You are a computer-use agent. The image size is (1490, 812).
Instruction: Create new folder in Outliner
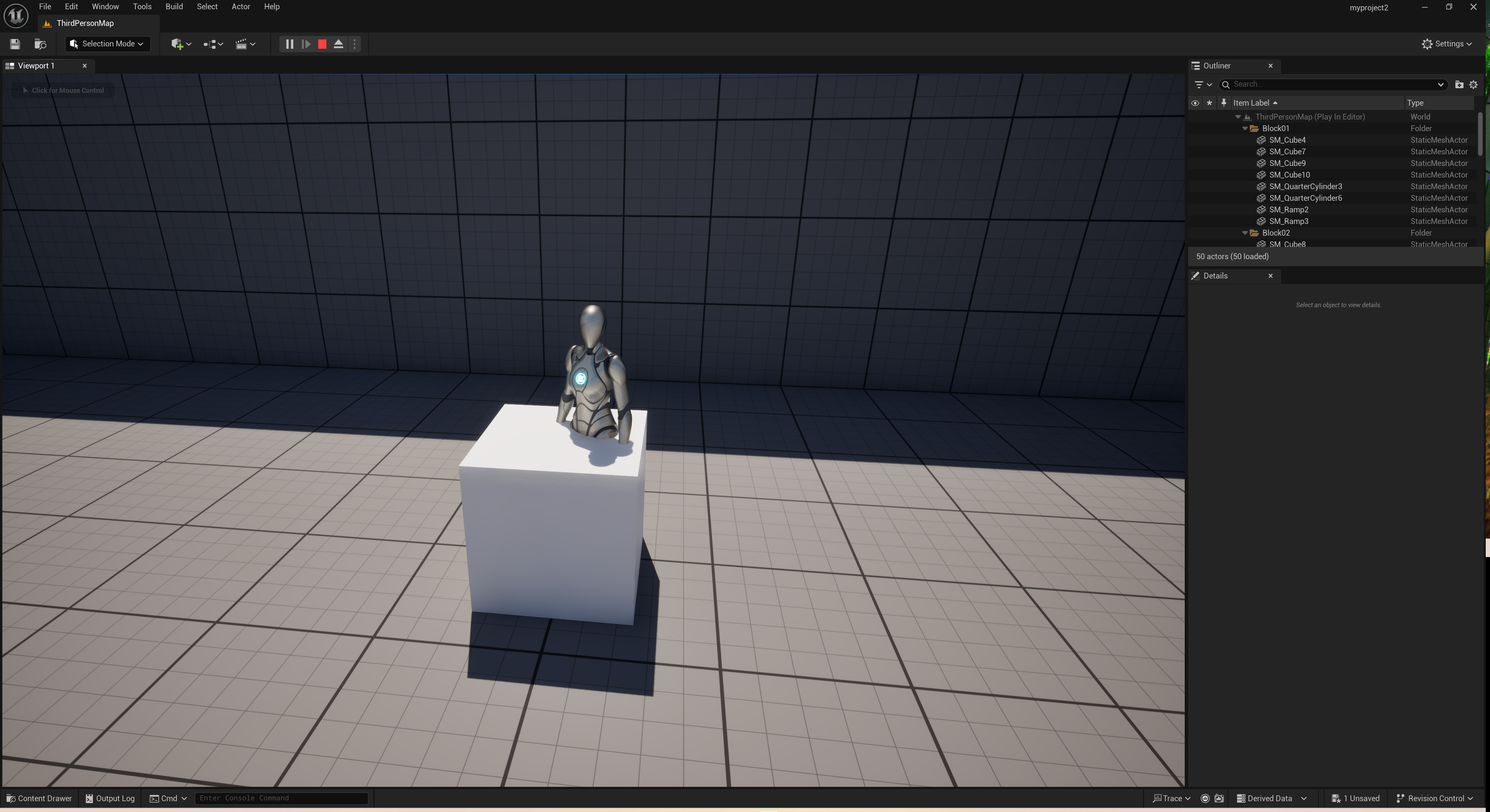pos(1459,84)
